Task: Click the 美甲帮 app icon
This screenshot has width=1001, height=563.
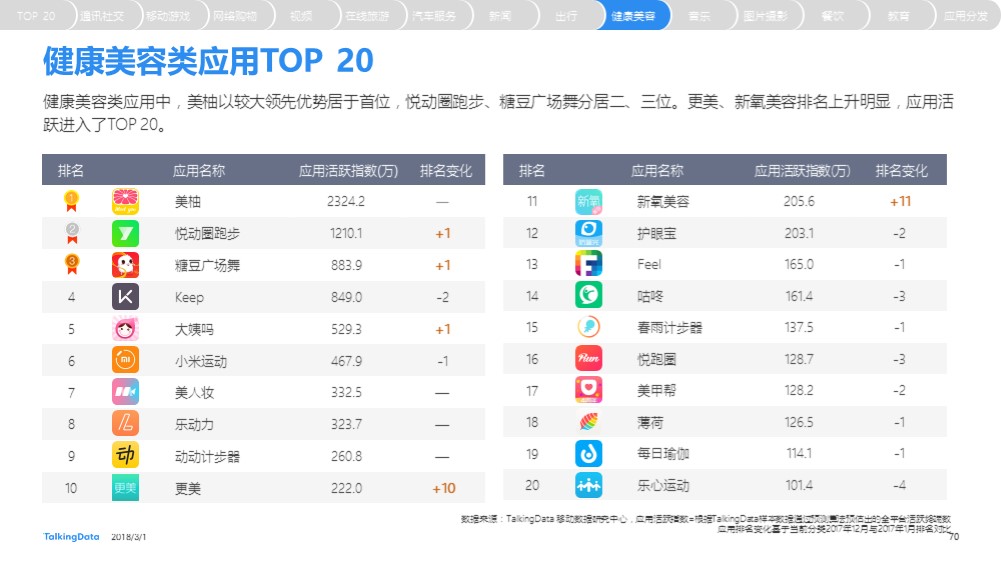Action: (x=588, y=390)
